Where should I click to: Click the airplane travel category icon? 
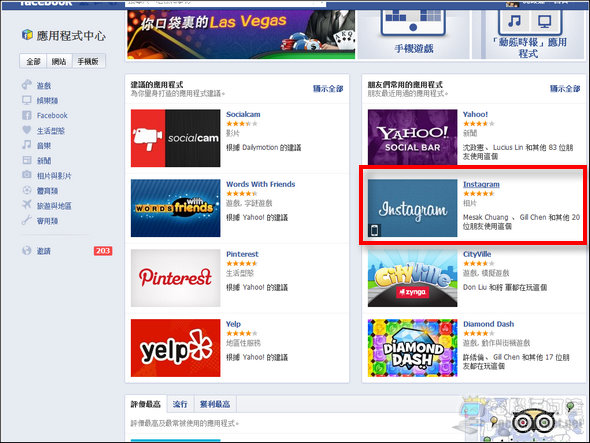tap(27, 205)
